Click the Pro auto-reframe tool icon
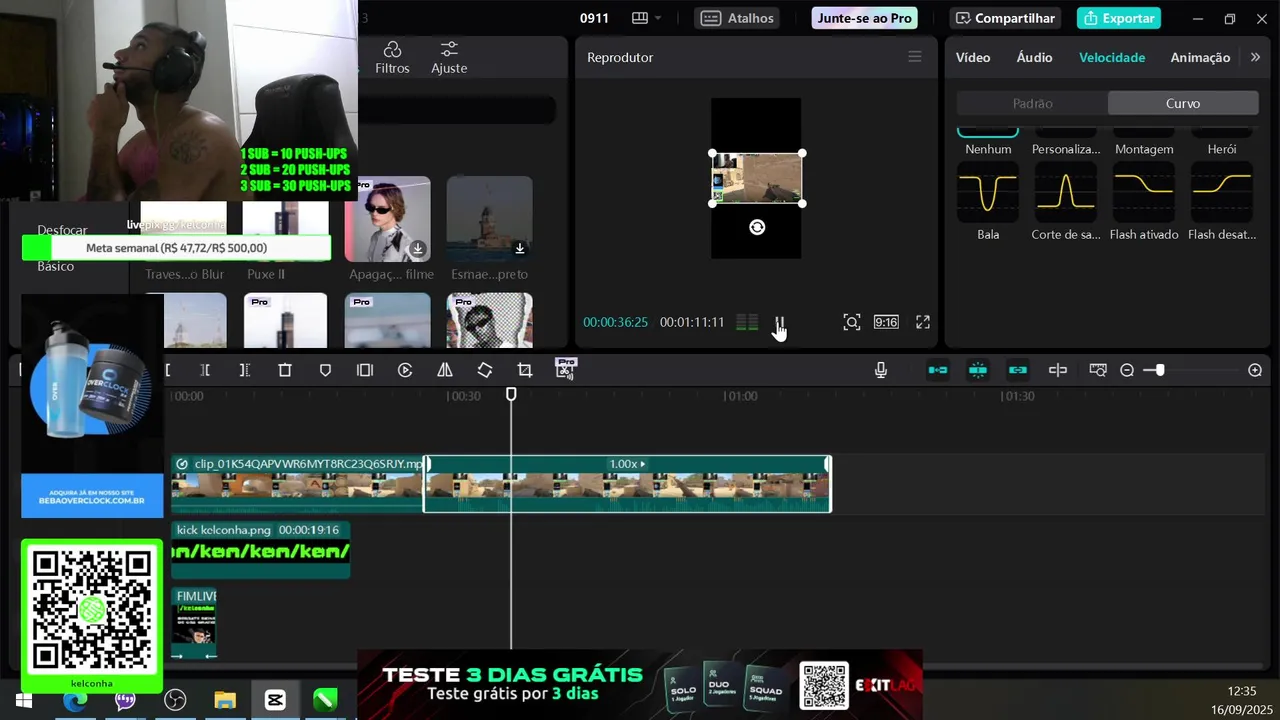The image size is (1280, 720). click(x=566, y=369)
